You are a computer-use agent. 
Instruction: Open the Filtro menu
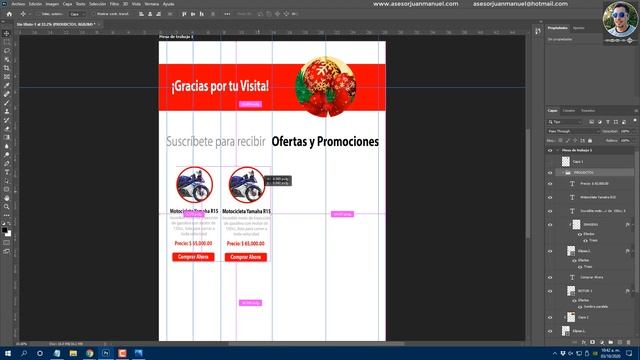pyautogui.click(x=114, y=4)
